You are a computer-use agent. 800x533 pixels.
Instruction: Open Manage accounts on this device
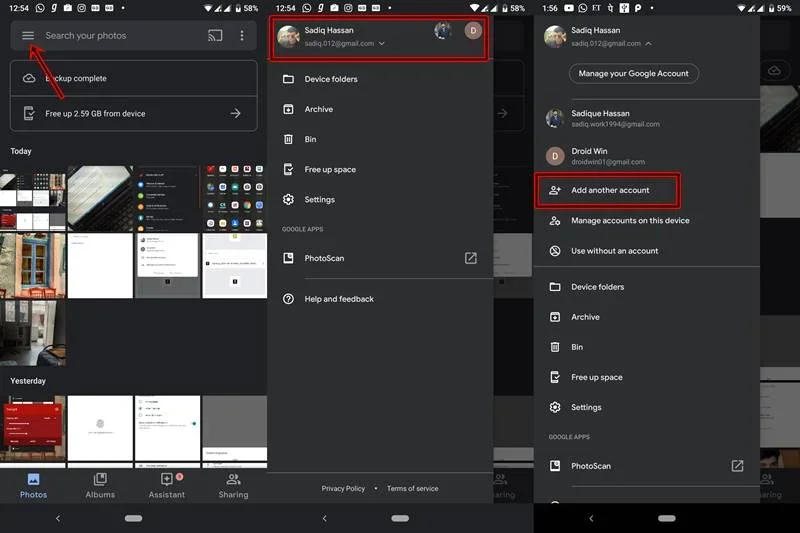(x=646, y=221)
